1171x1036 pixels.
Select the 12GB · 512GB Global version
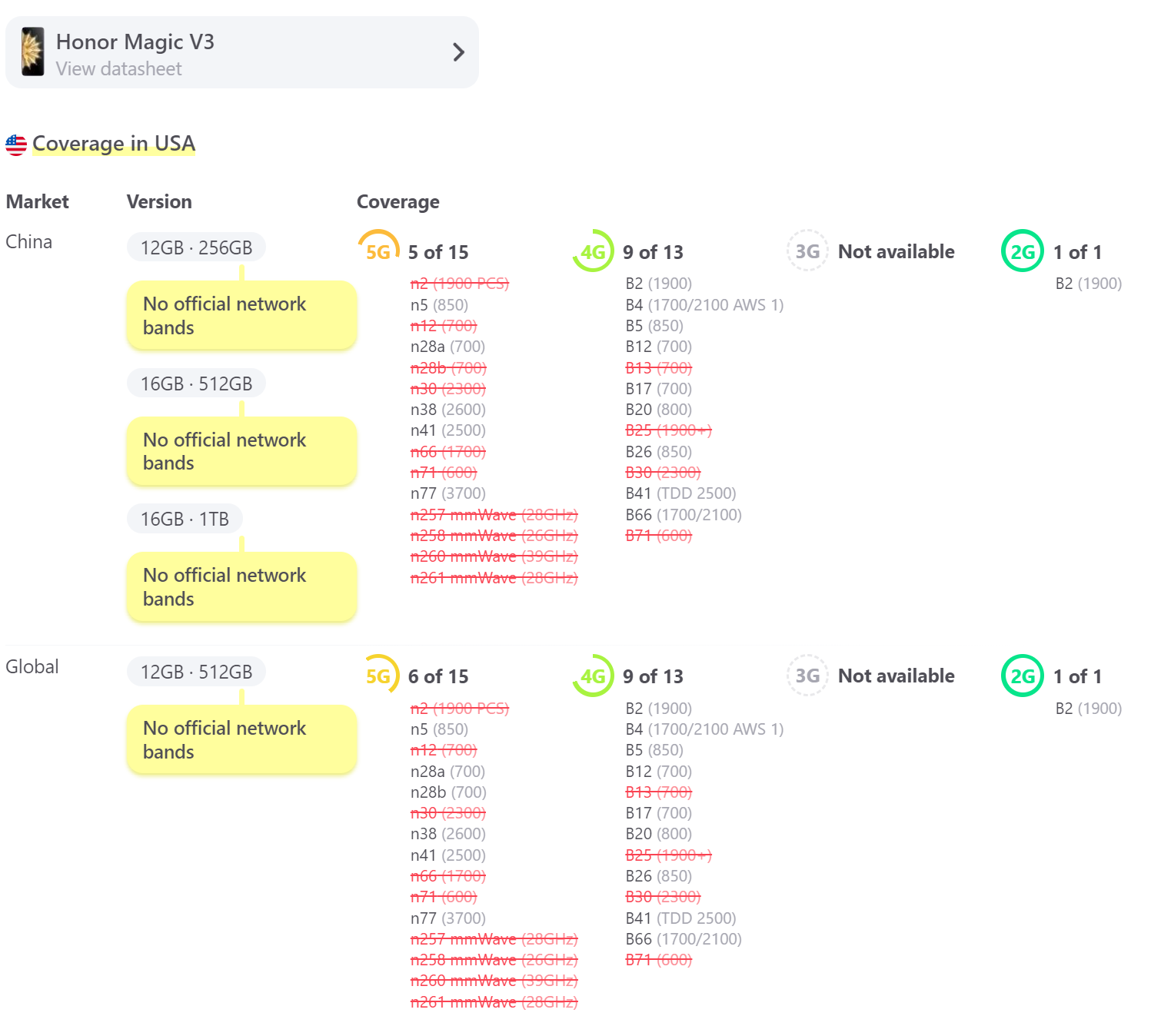point(196,672)
